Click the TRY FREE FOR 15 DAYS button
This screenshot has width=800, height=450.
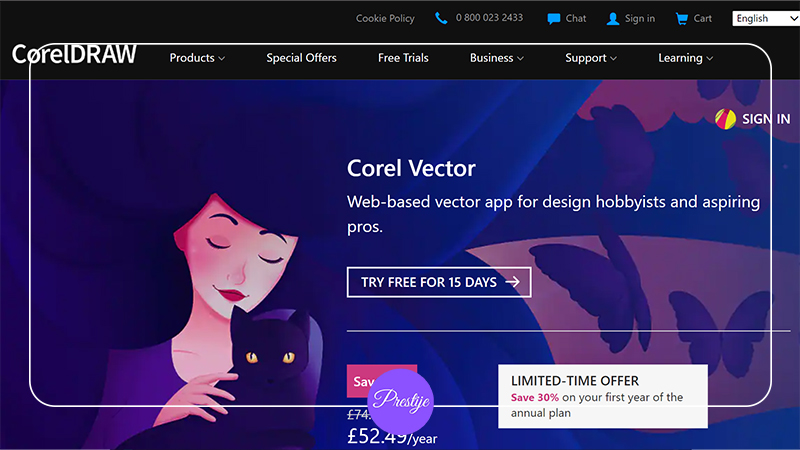pyautogui.click(x=439, y=282)
